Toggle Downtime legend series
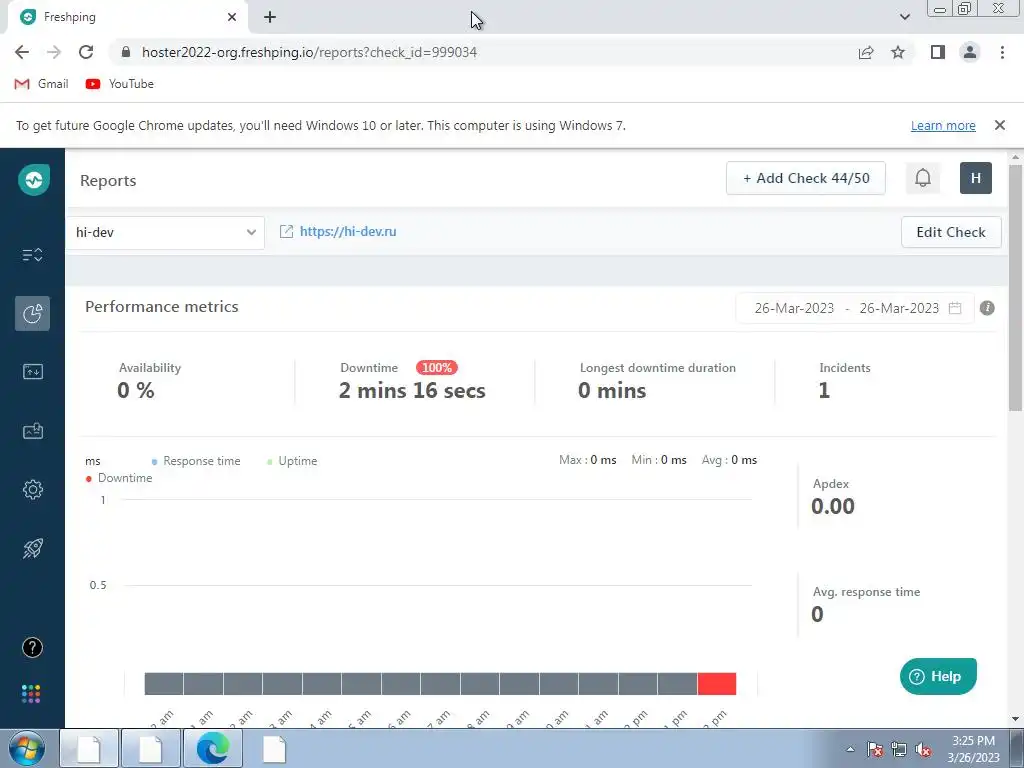The image size is (1024, 768). [x=119, y=478]
